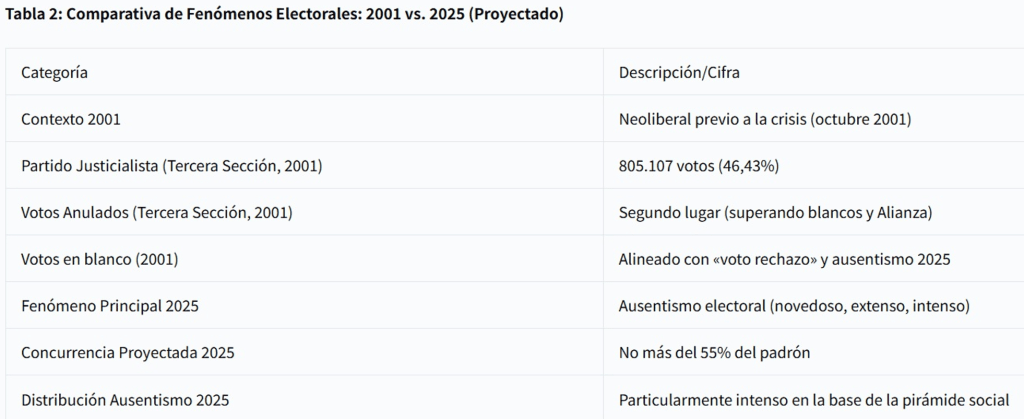This screenshot has height=419, width=1024.
Task: Select the 'Categoría' header cell
Action: coord(304,72)
